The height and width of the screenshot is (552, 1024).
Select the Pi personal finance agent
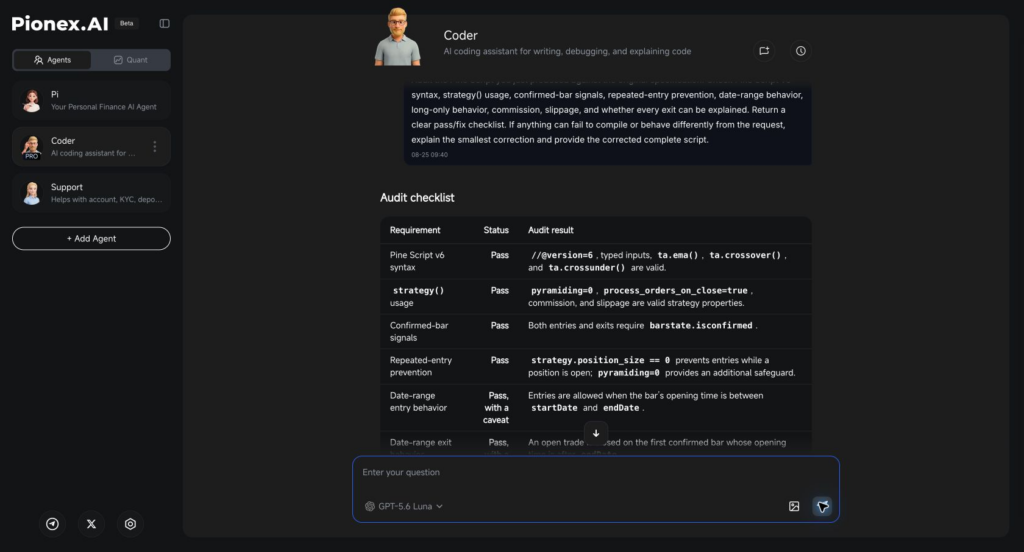(91, 100)
